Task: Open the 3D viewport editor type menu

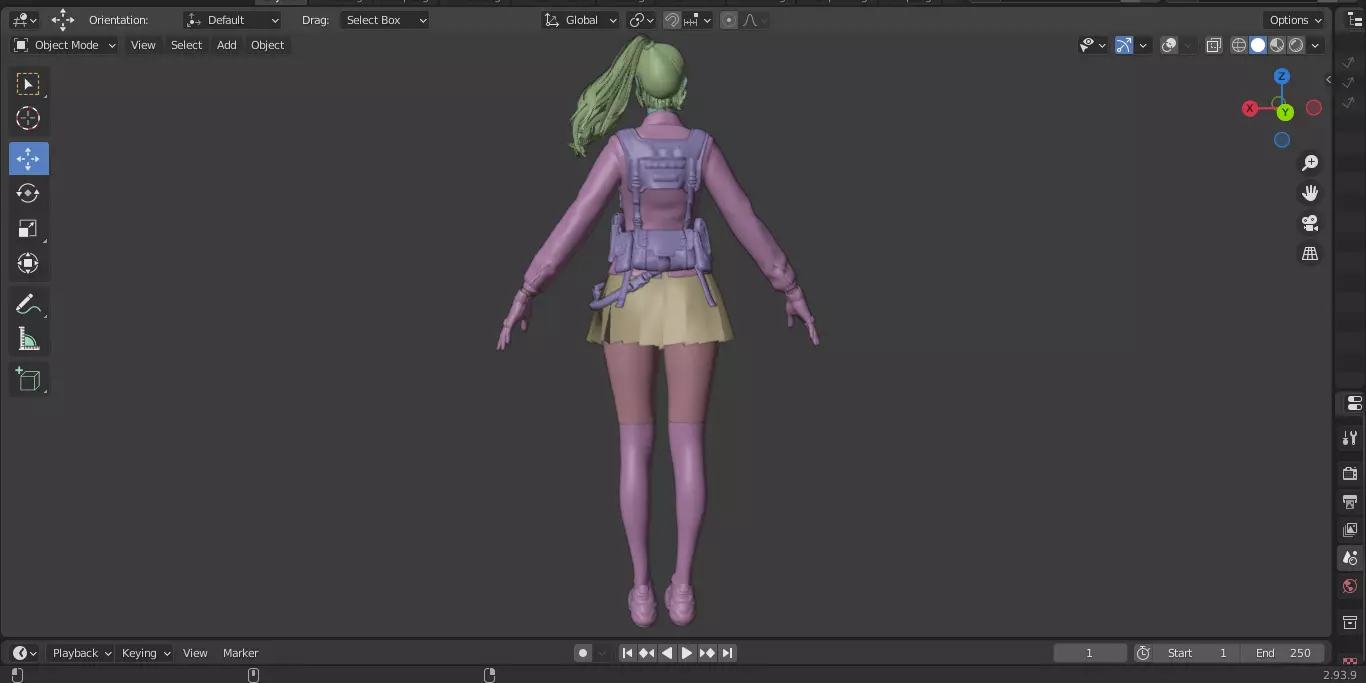Action: (x=24, y=20)
